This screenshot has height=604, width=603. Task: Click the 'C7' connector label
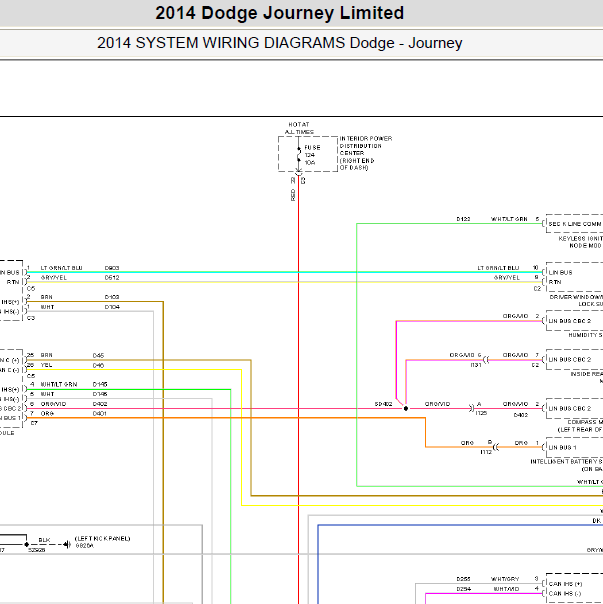tap(34, 423)
